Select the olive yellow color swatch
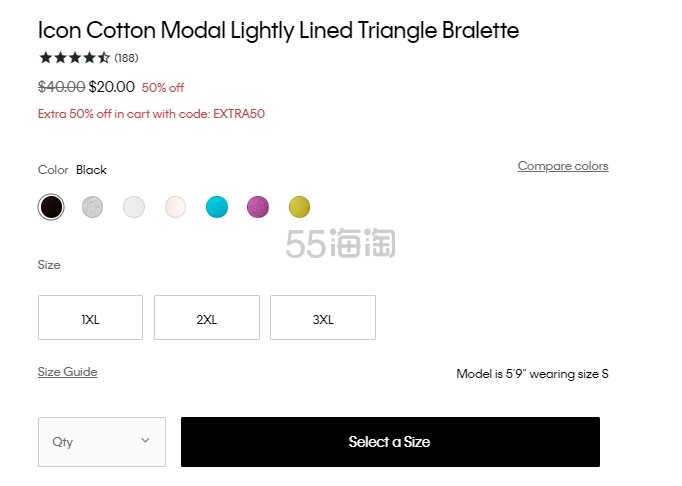This screenshot has width=682, height=486. coord(299,207)
